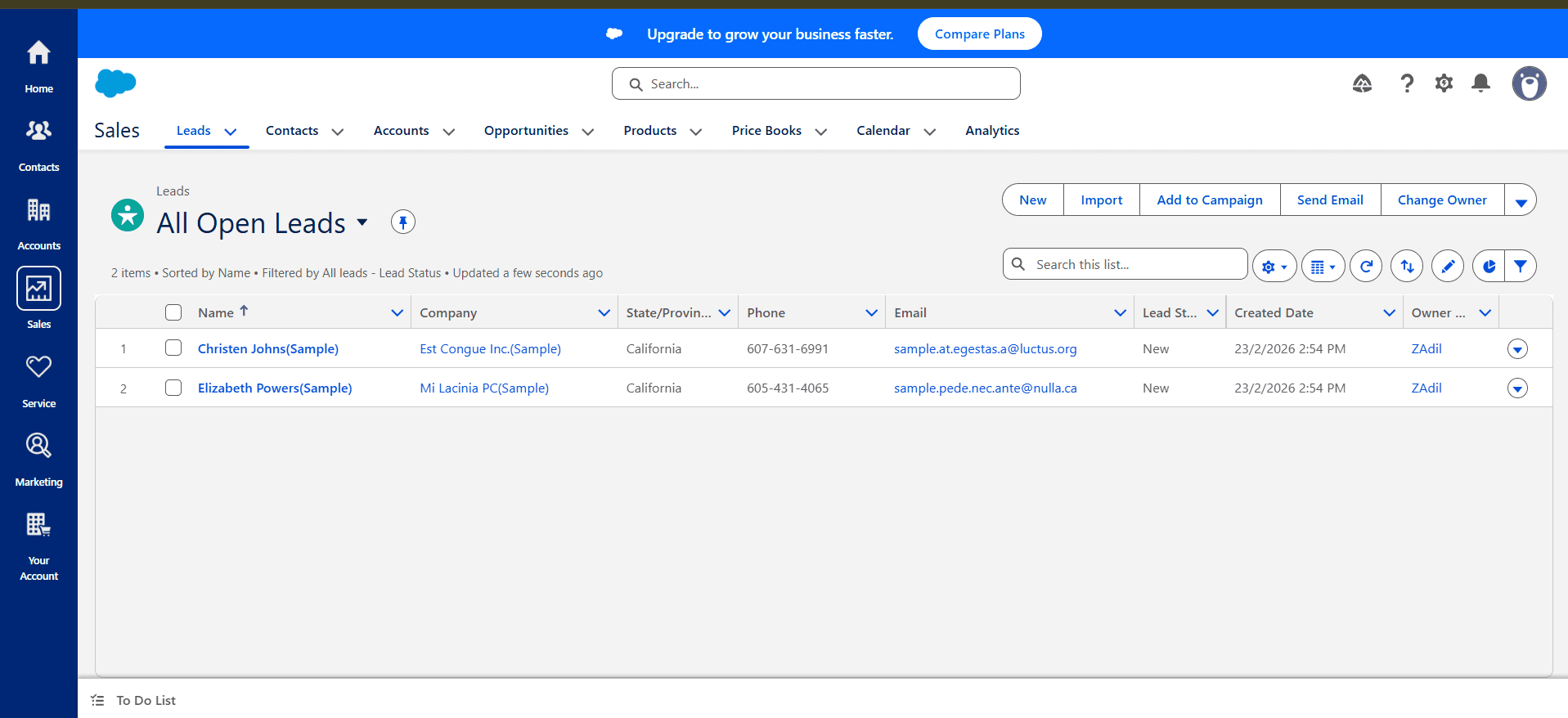Open the table display options menu

pos(1323,266)
